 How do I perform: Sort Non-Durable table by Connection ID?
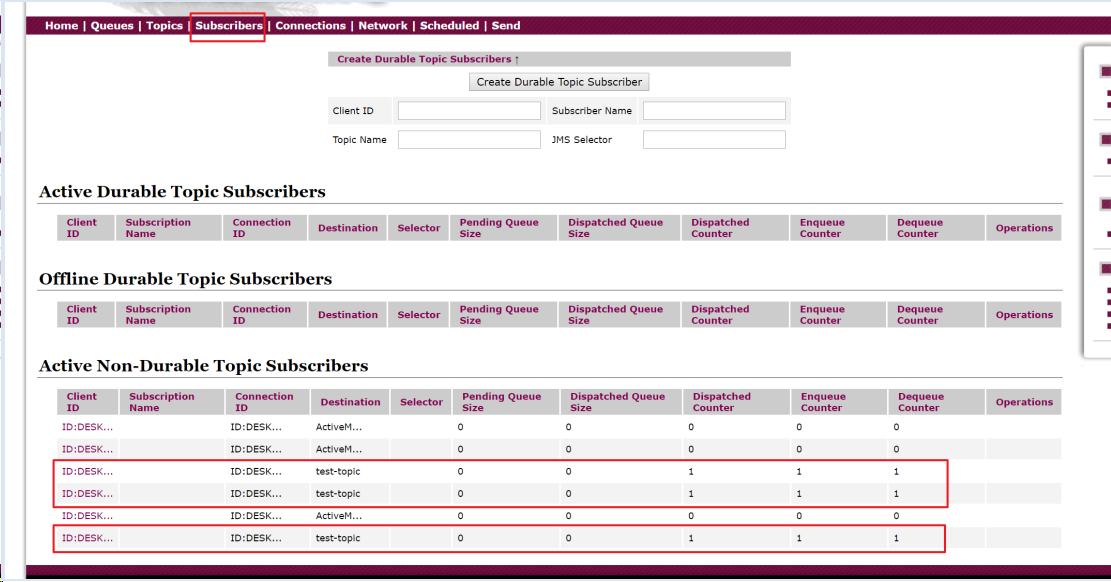268,402
